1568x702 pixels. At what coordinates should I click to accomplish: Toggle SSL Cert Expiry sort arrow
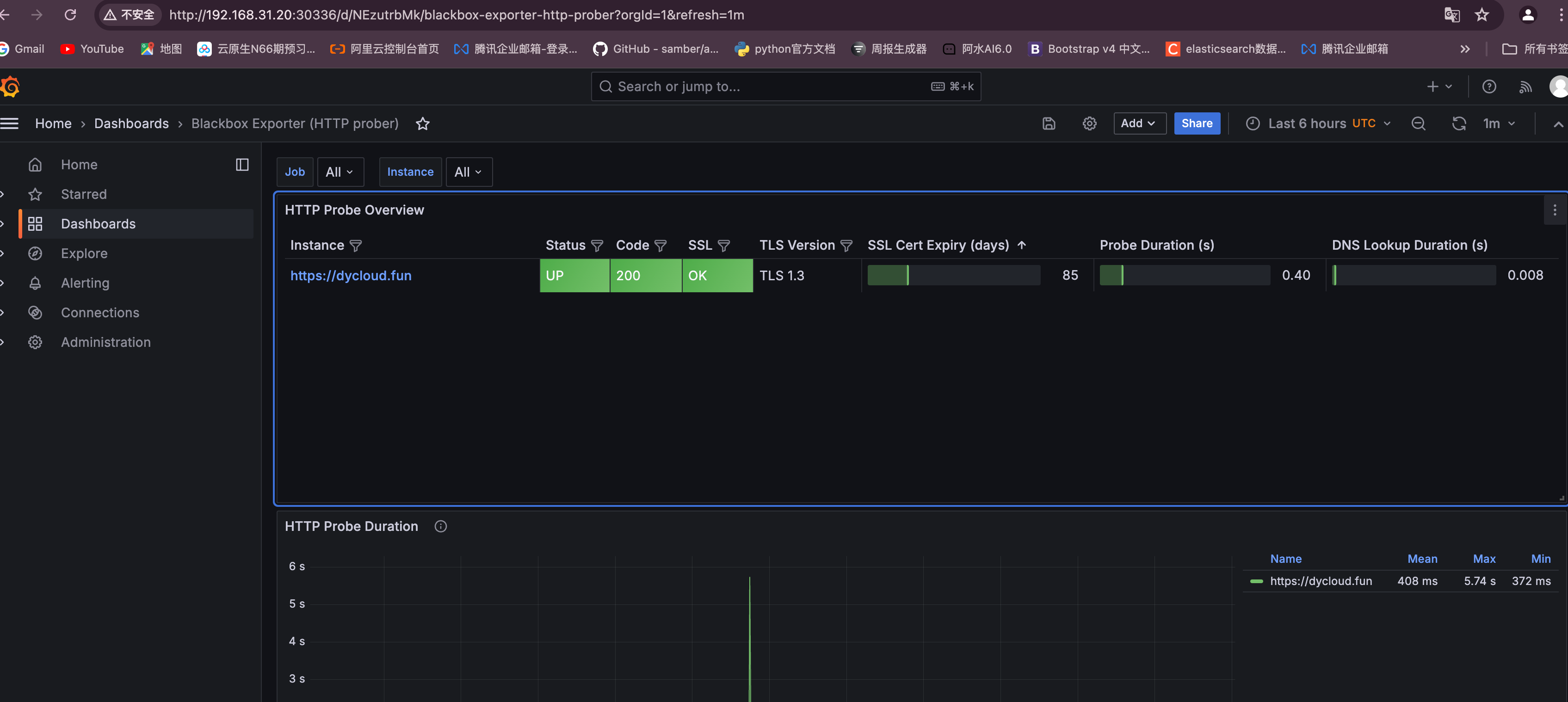[x=1021, y=245]
